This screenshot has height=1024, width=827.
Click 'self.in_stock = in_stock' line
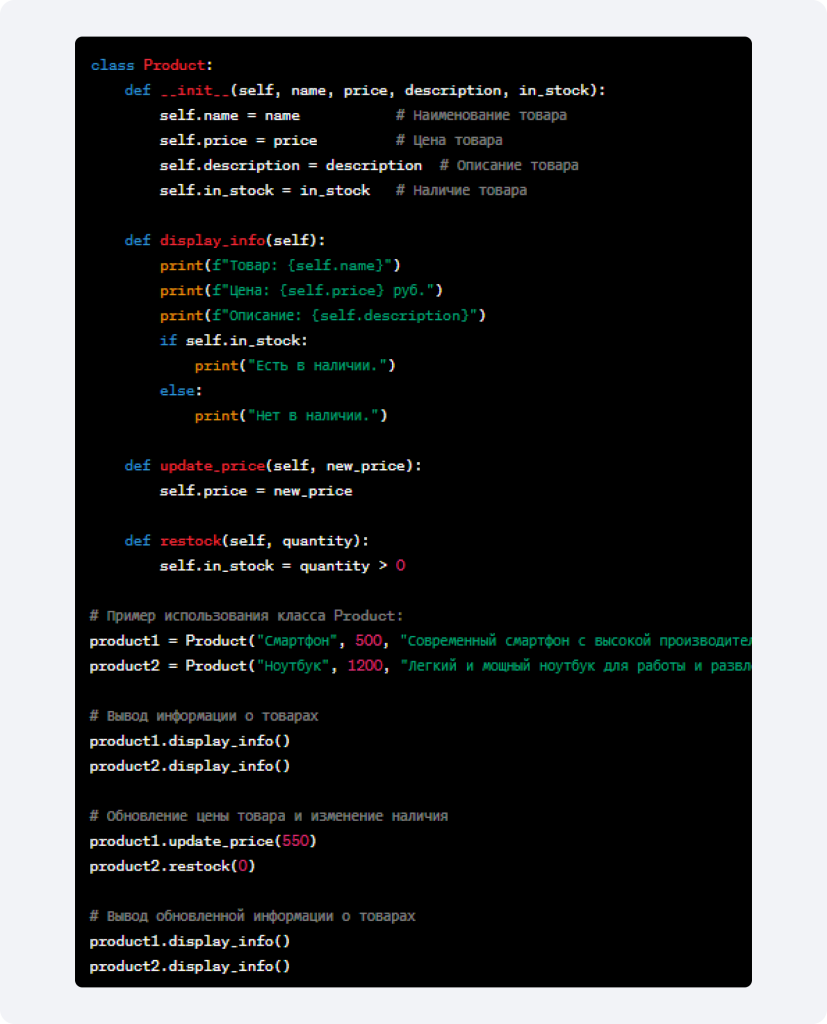pyautogui.click(x=265, y=191)
